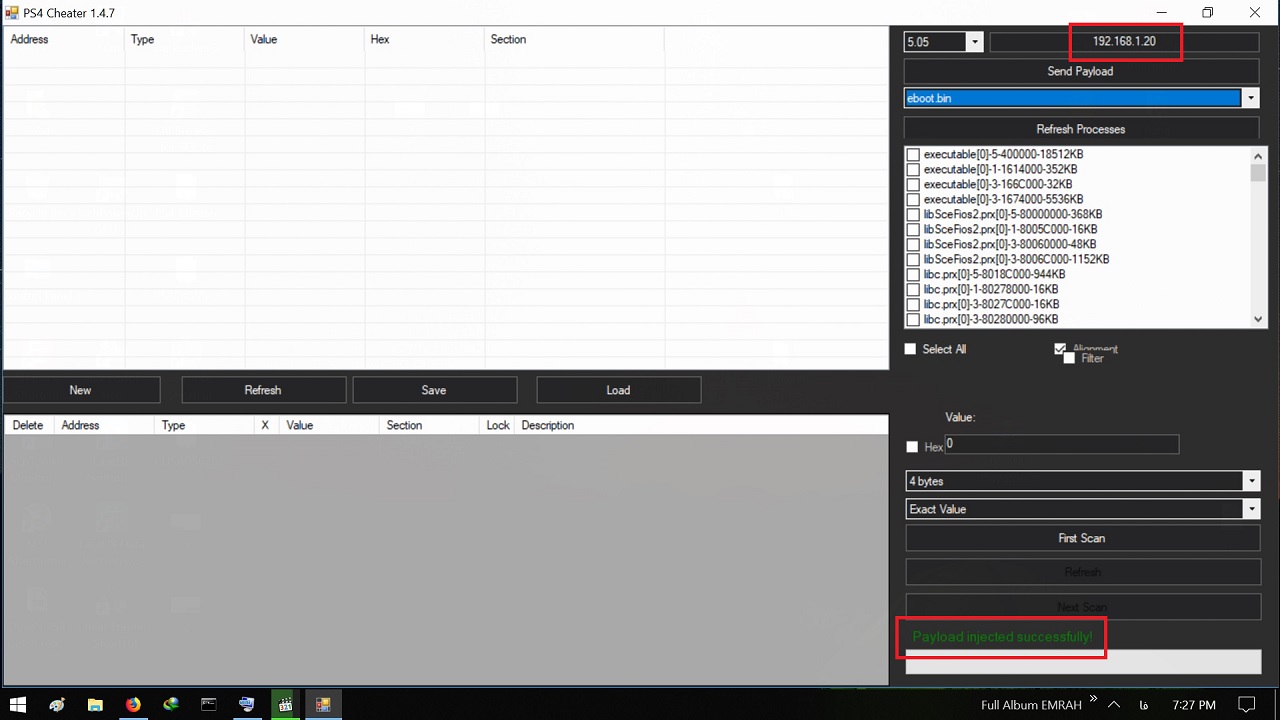This screenshot has height=720, width=1280.
Task: Select the libc.prx[0]-1-80278000-16KB row text
Action: (991, 289)
